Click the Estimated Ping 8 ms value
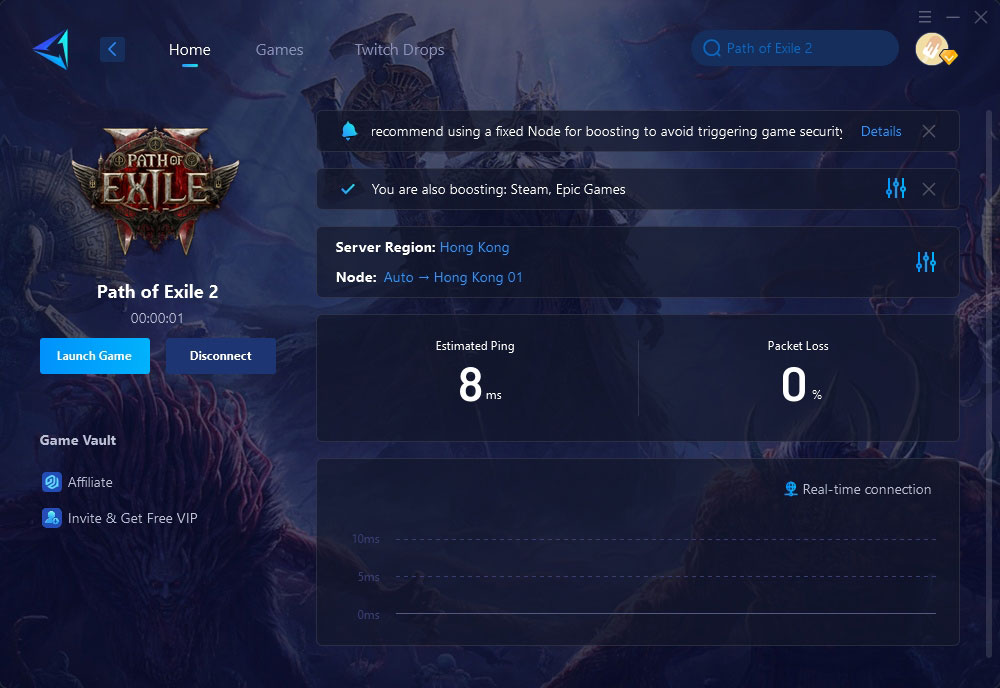 coord(480,384)
